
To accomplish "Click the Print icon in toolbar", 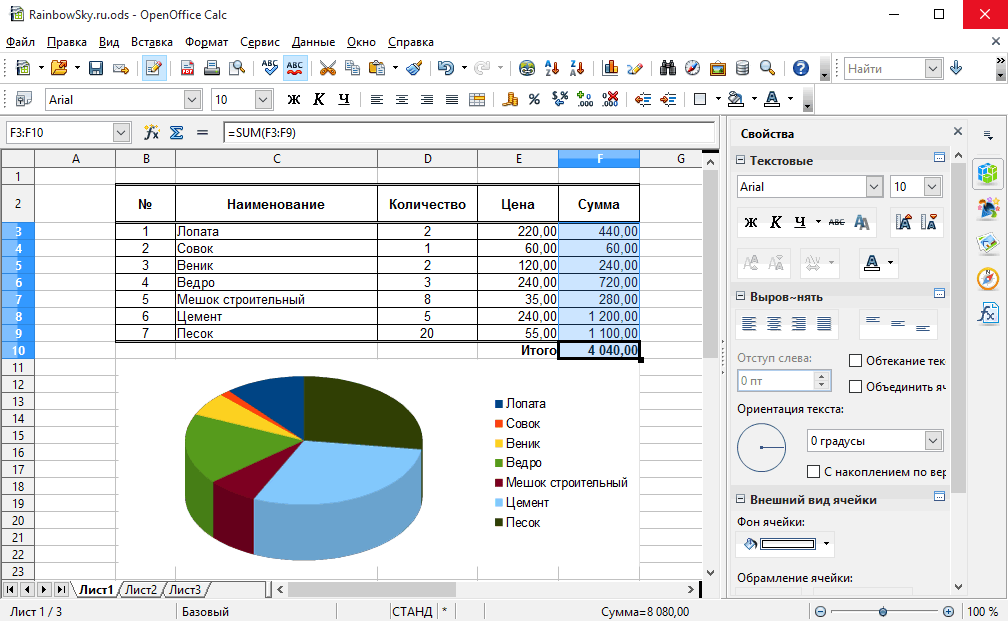I will click(212, 68).
